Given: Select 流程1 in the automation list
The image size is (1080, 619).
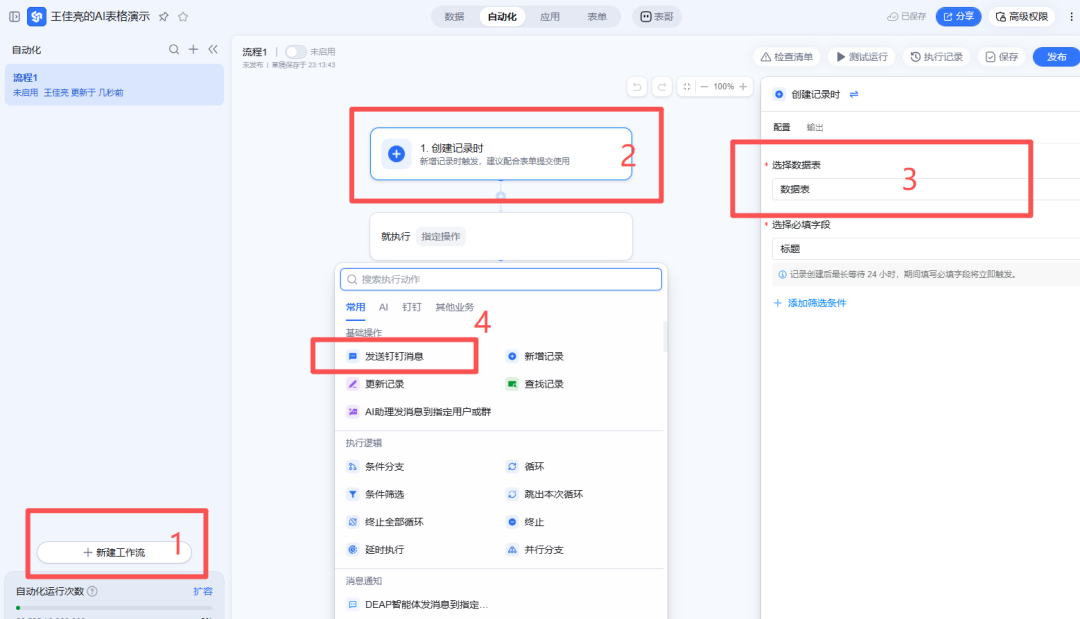Looking at the screenshot, I should 114,85.
